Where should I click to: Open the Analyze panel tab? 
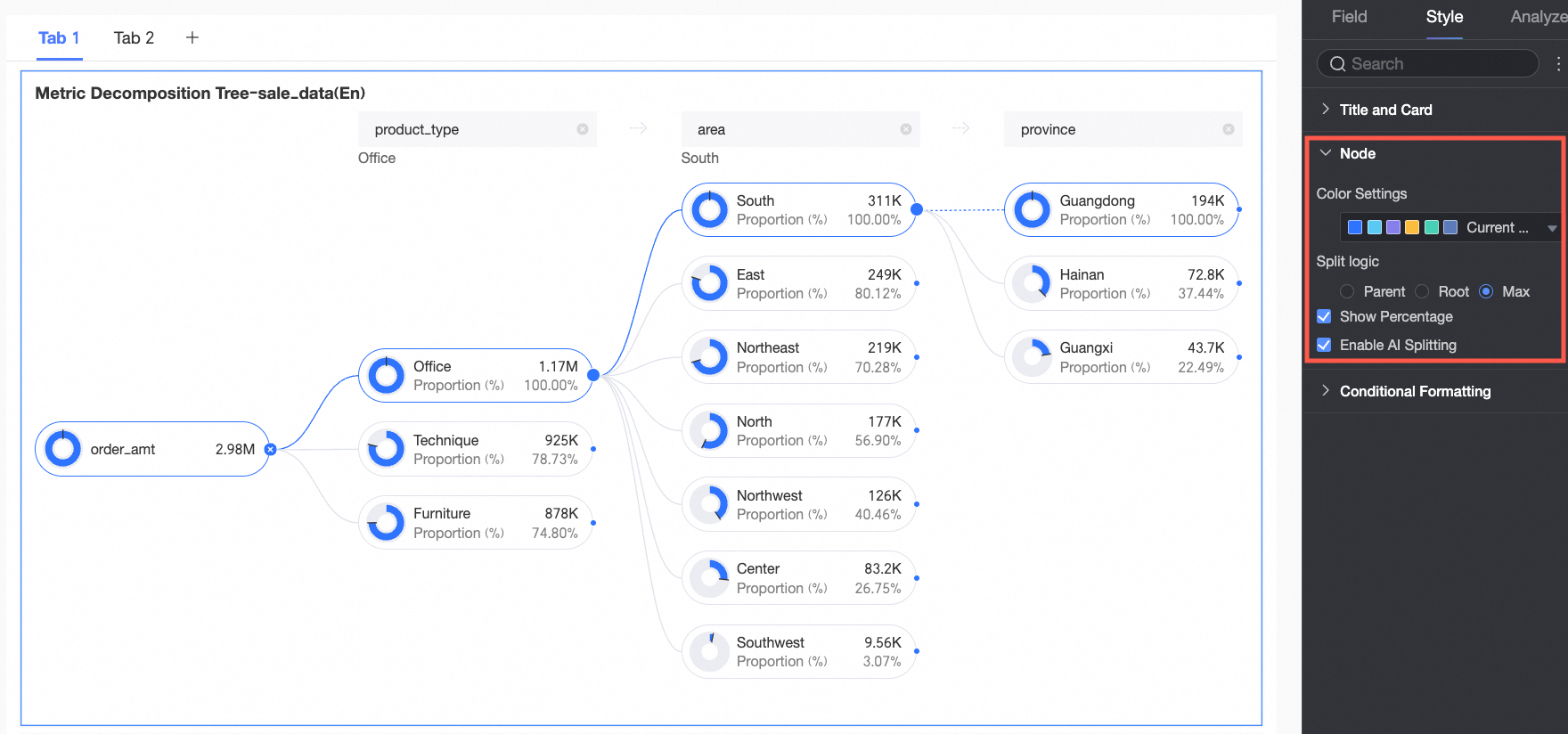(1539, 17)
